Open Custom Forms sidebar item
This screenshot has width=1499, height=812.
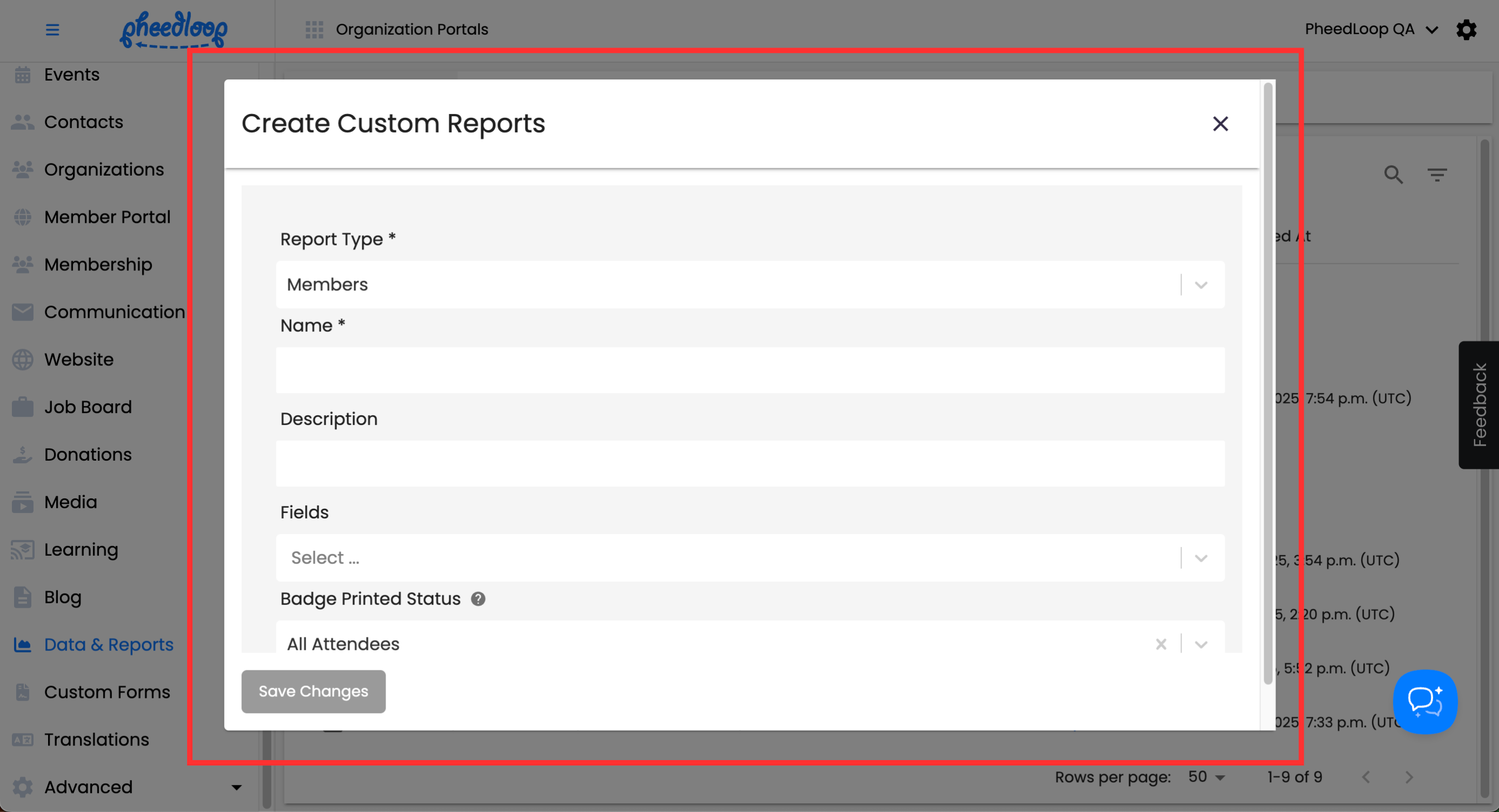tap(107, 691)
